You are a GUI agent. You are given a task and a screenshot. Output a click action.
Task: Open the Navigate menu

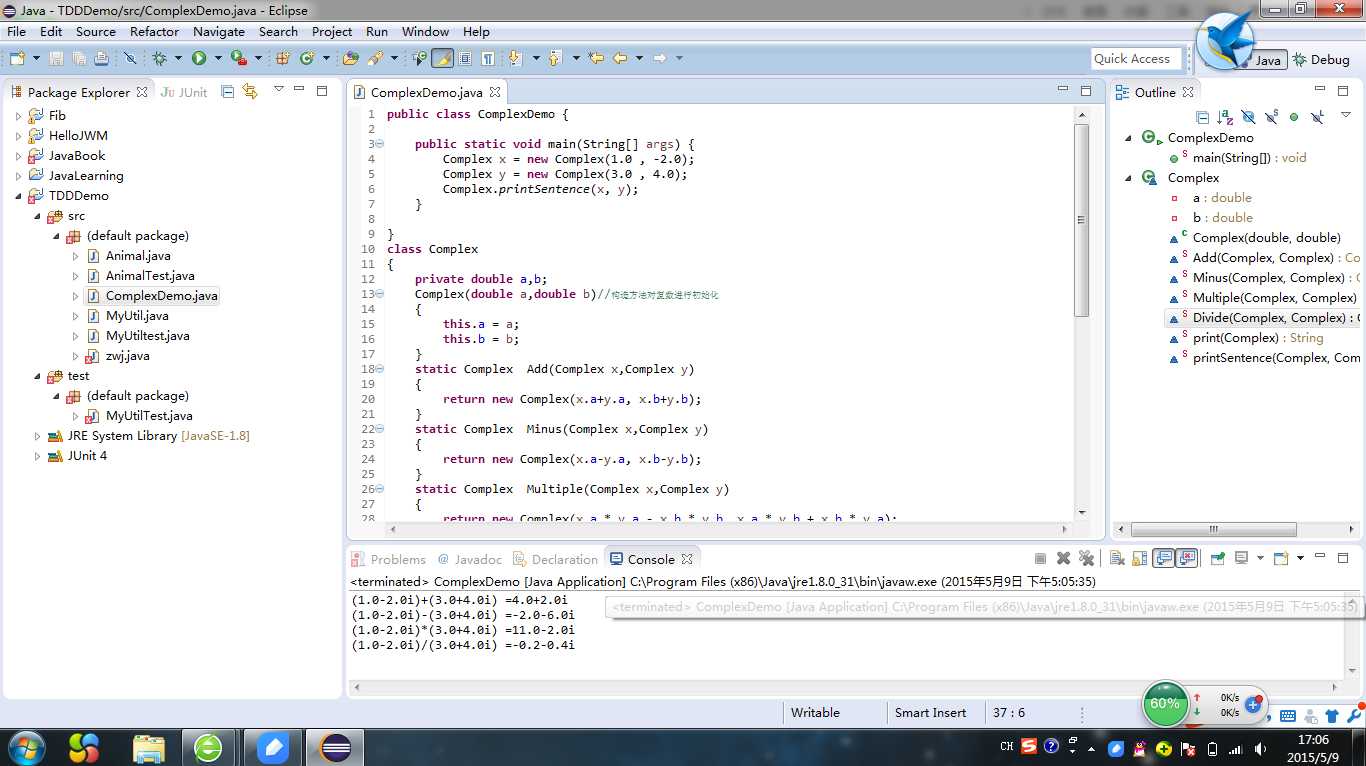point(218,31)
